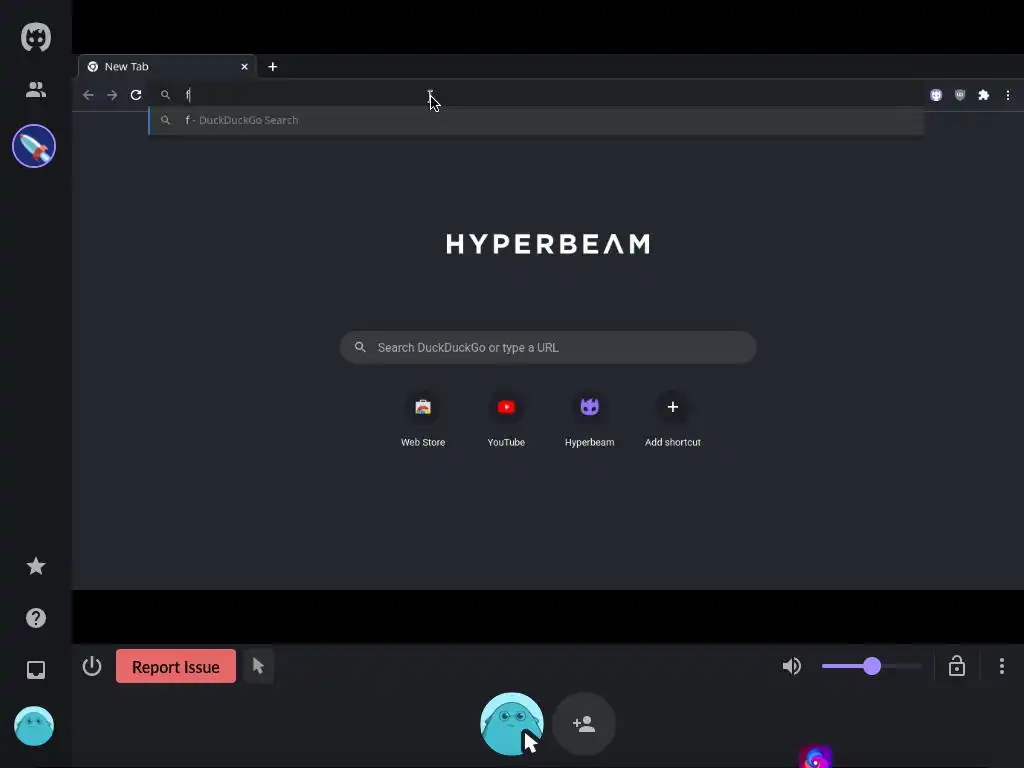Select the teal participant avatar at bottom

point(511,724)
